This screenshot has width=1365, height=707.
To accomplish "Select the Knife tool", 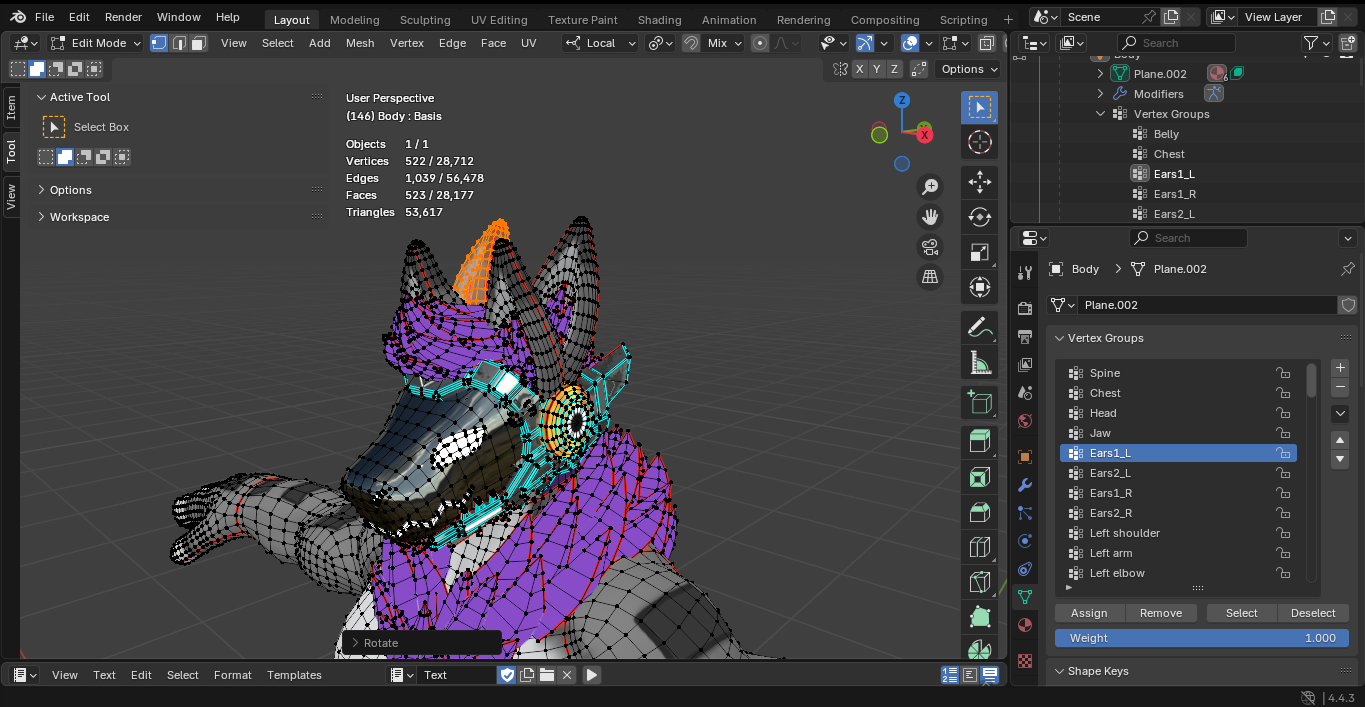I will tap(980, 583).
